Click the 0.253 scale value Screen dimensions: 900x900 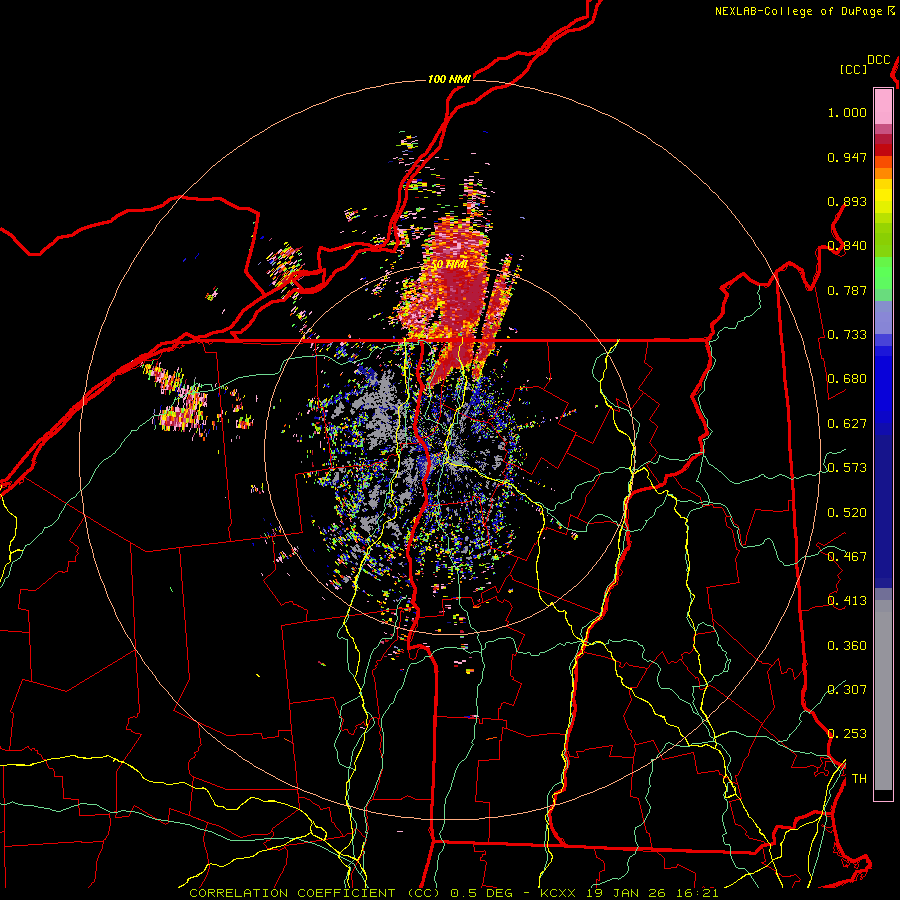tap(847, 734)
